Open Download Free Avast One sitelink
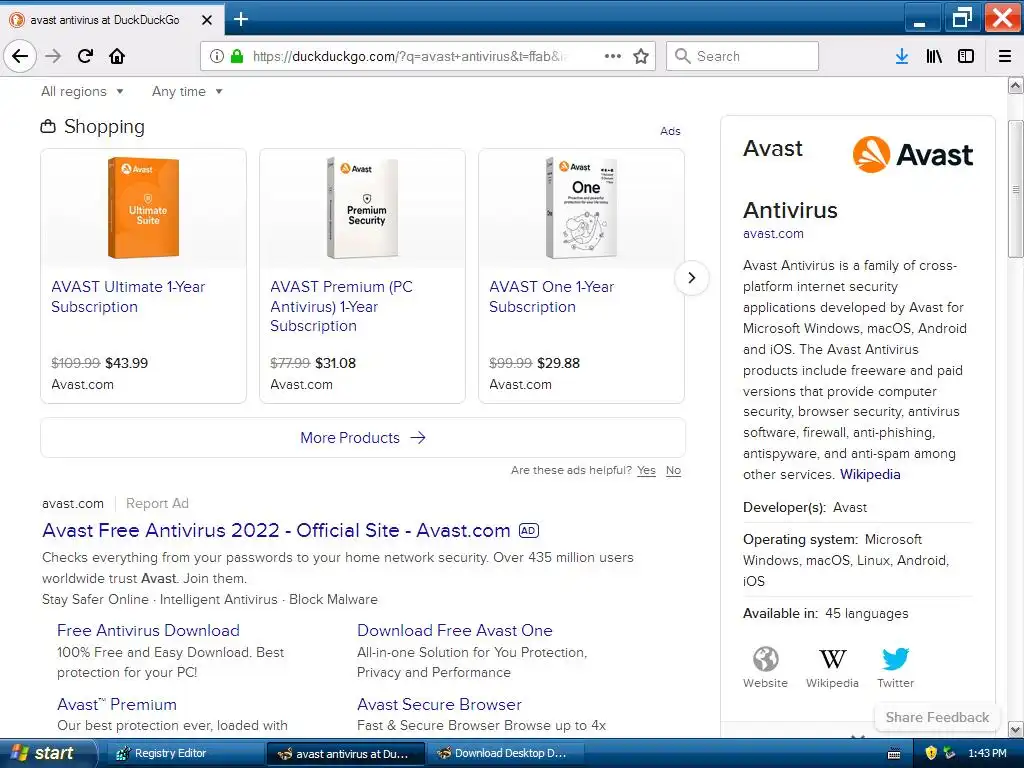The height and width of the screenshot is (768, 1024). pos(455,630)
